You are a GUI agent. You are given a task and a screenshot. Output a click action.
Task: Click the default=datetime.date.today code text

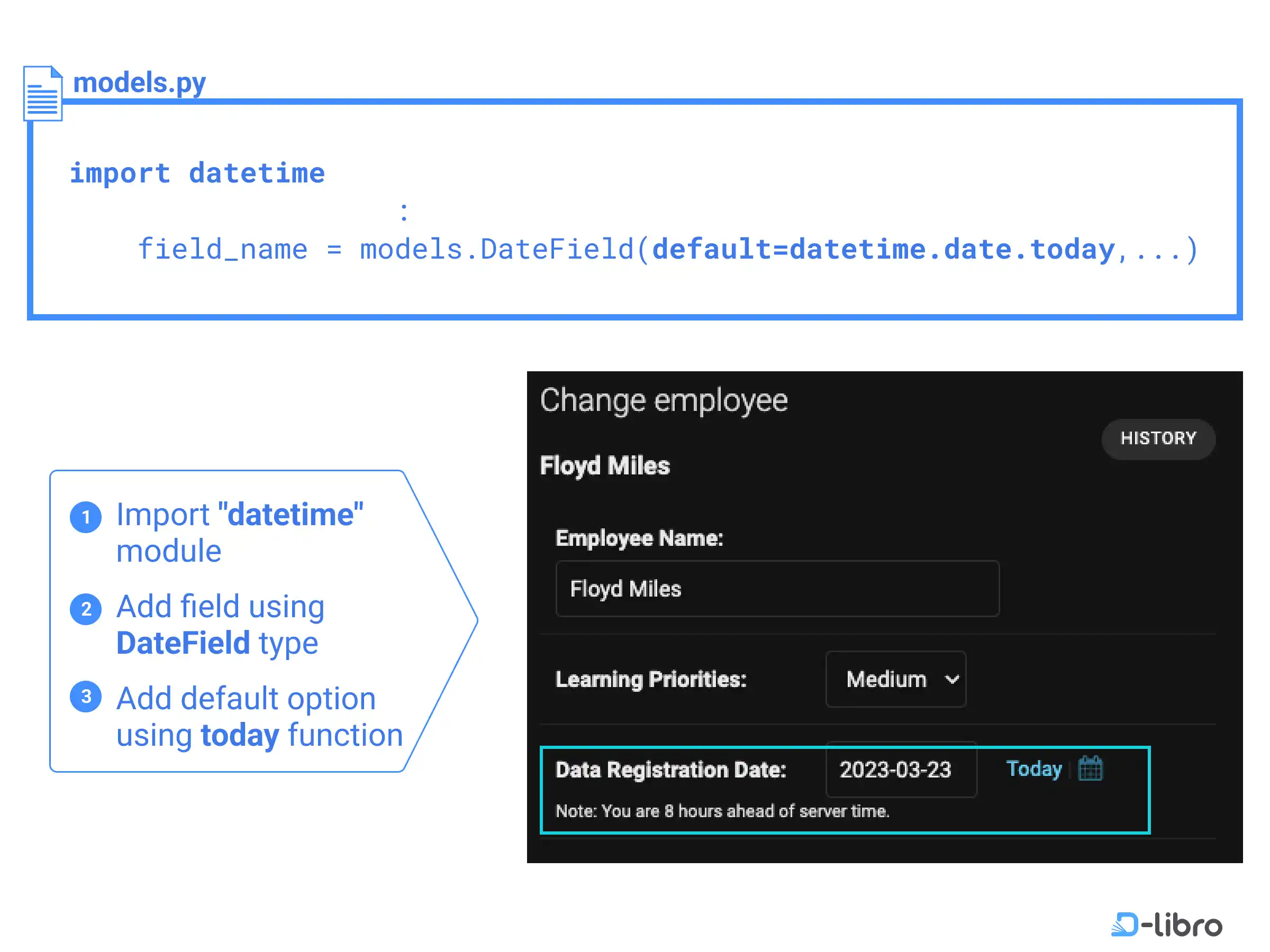(883, 250)
